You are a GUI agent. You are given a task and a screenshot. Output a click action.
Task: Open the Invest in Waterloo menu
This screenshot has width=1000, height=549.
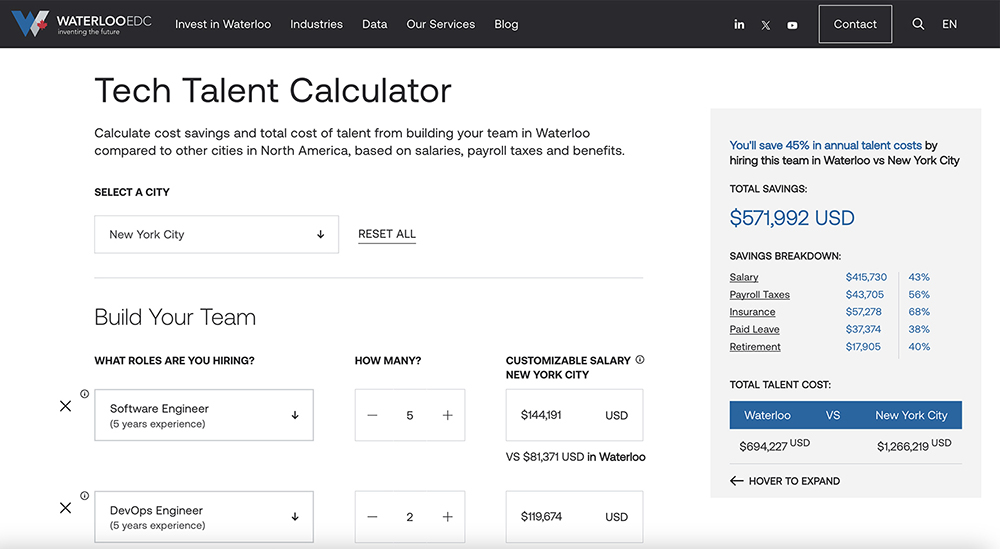(x=223, y=24)
